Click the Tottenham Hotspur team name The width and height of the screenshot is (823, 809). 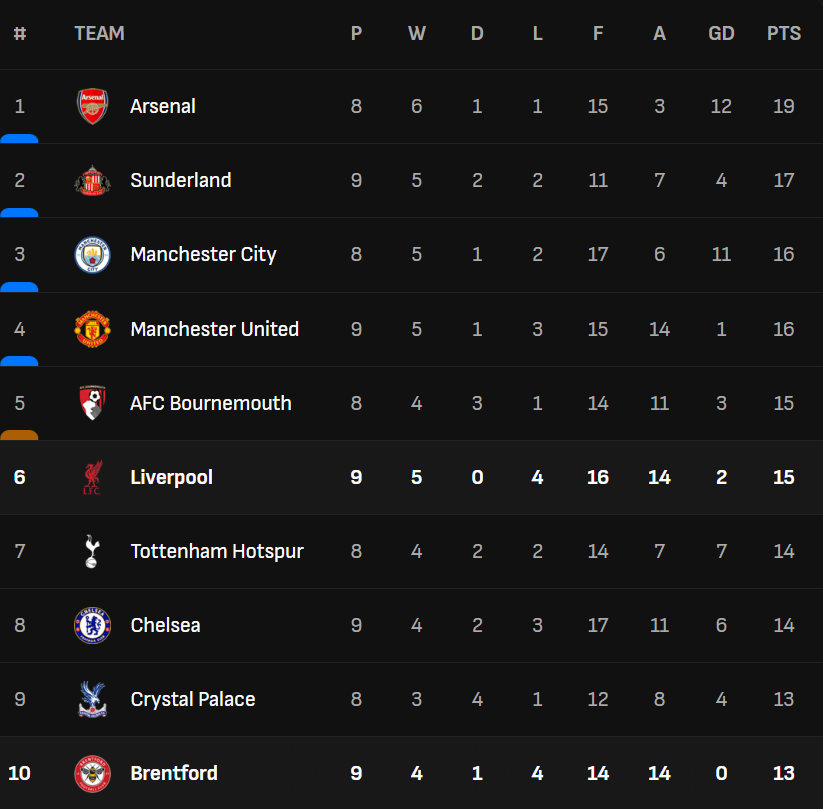[217, 551]
